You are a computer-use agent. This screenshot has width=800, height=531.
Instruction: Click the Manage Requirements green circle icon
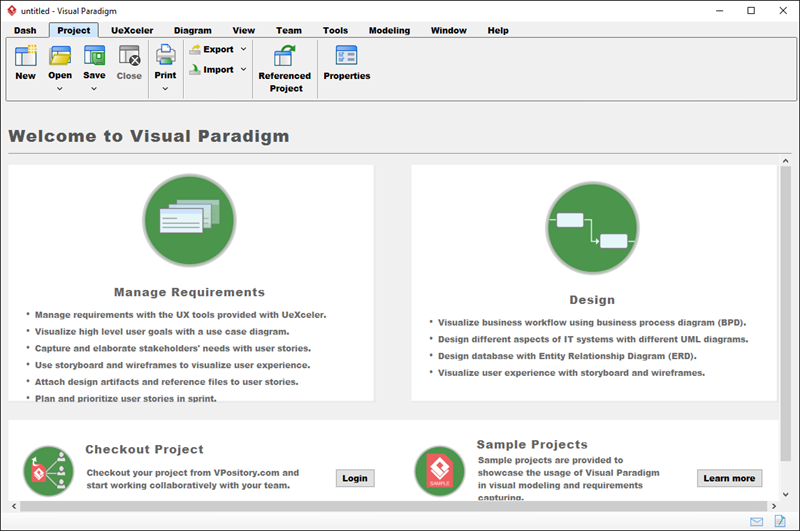pos(189,220)
